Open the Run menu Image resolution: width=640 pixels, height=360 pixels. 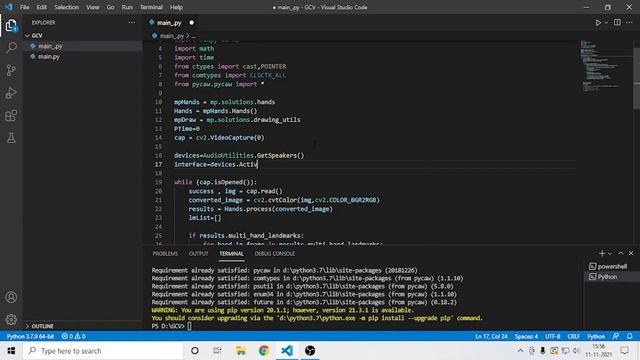pos(127,7)
